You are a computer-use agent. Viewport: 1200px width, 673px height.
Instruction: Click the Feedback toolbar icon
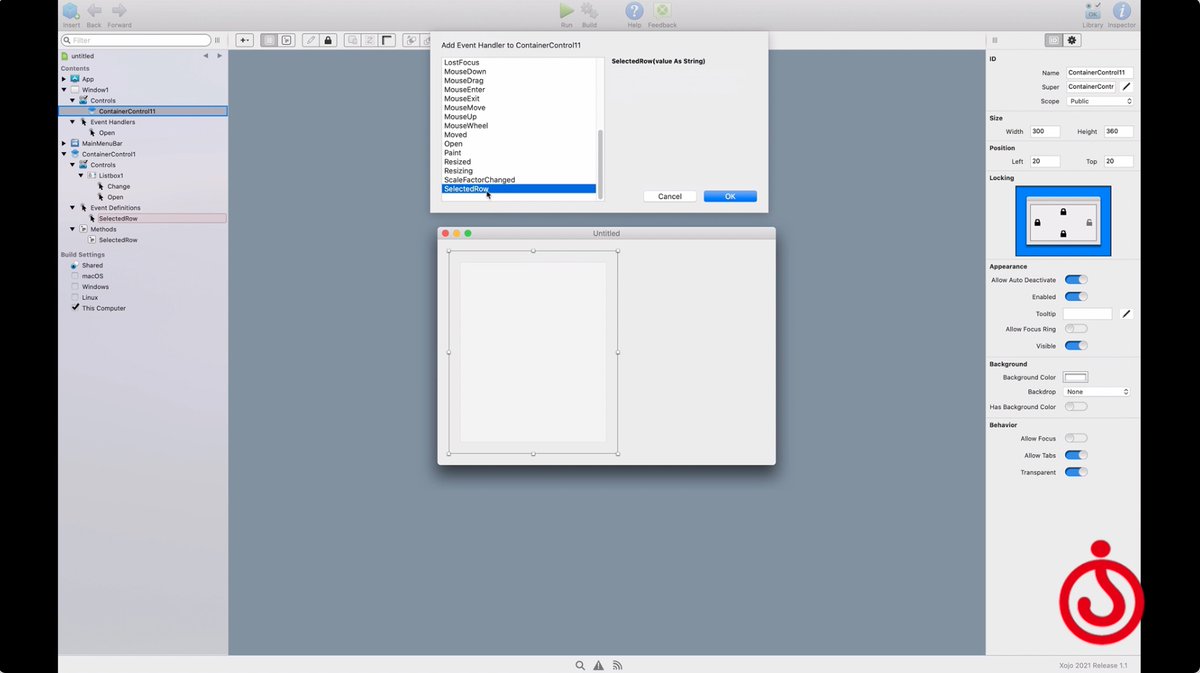[x=662, y=11]
